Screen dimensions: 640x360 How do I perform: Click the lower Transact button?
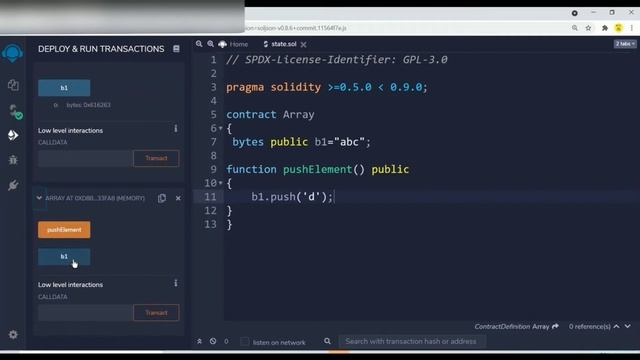(156, 313)
